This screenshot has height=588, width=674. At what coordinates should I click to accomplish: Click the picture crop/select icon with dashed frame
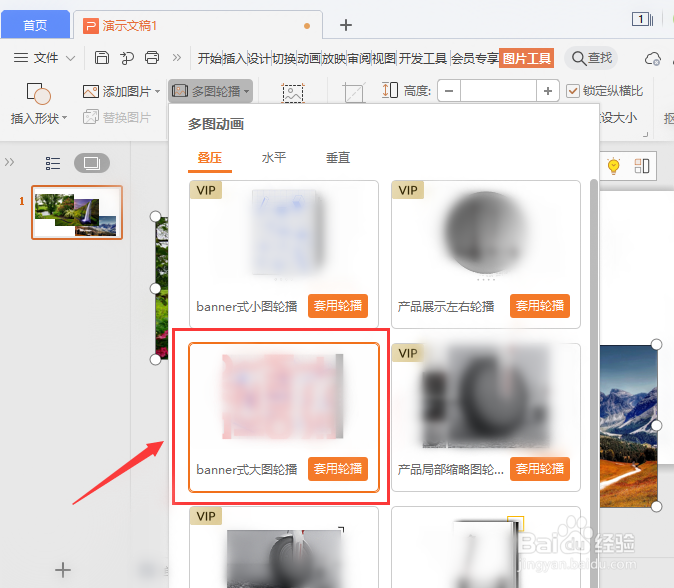[293, 93]
